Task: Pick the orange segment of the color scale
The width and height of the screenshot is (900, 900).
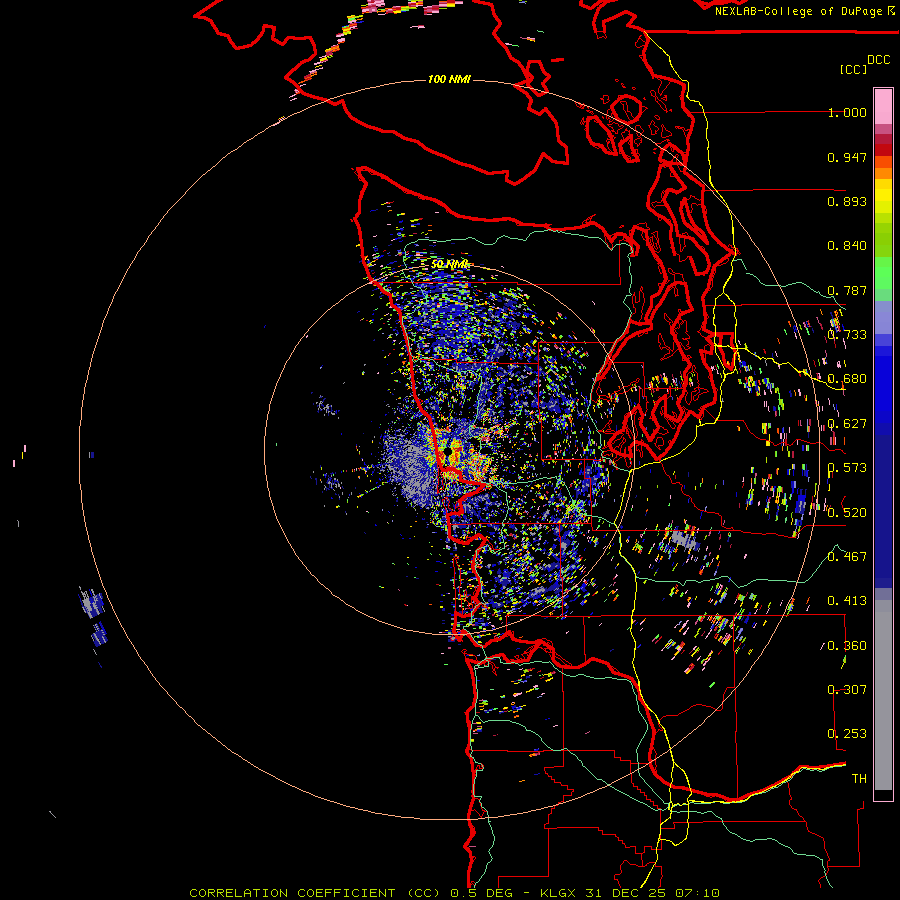Action: (x=883, y=173)
